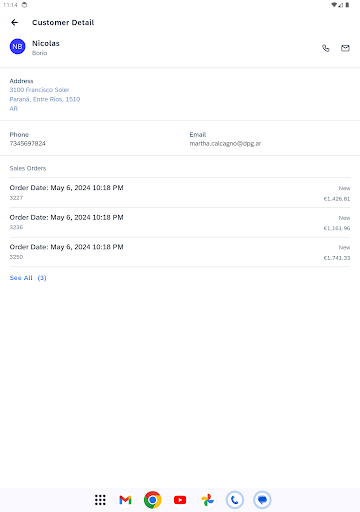
Task: Tap the New status of order 3227
Action: click(344, 188)
